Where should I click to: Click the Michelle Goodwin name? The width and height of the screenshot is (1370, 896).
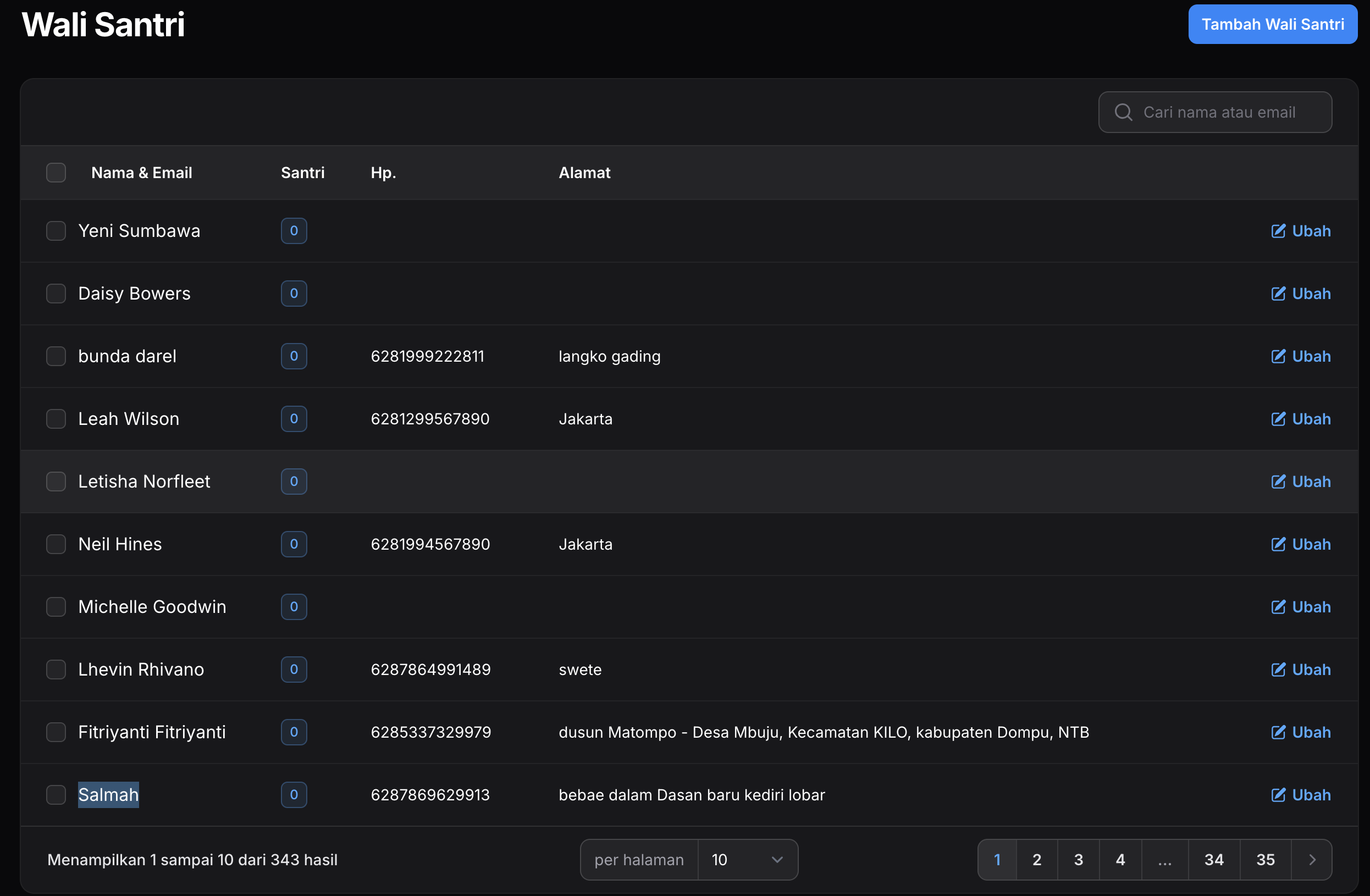[x=152, y=606]
